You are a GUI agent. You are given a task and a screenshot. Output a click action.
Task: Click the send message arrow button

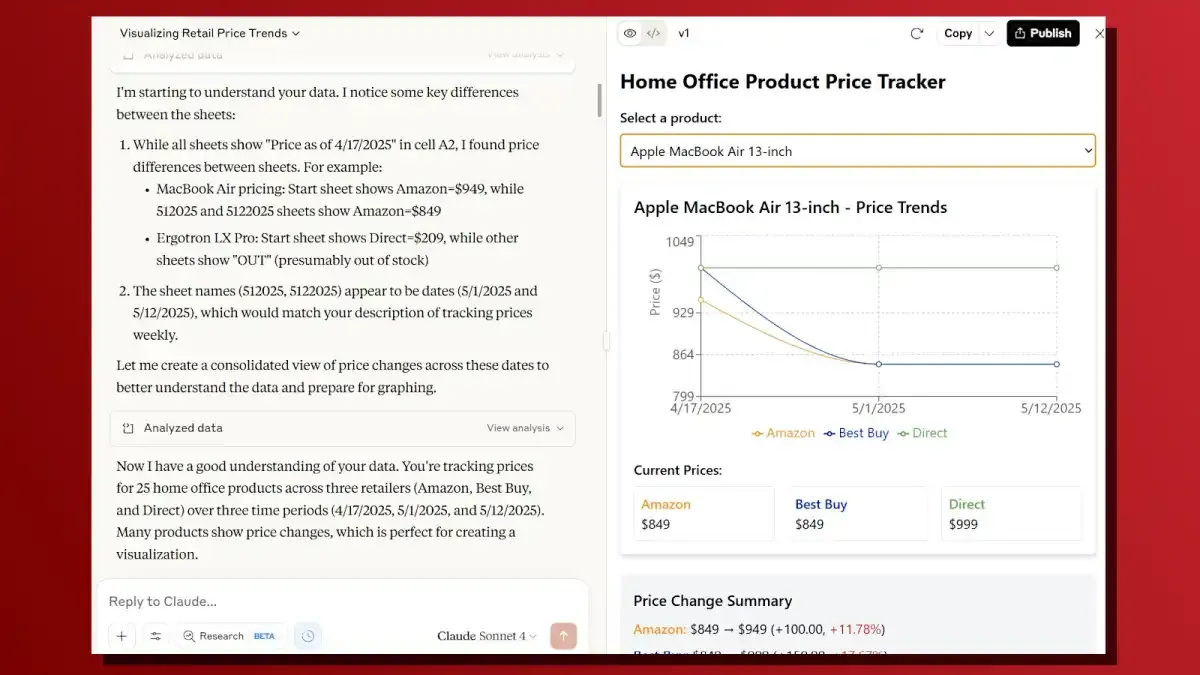coord(563,636)
